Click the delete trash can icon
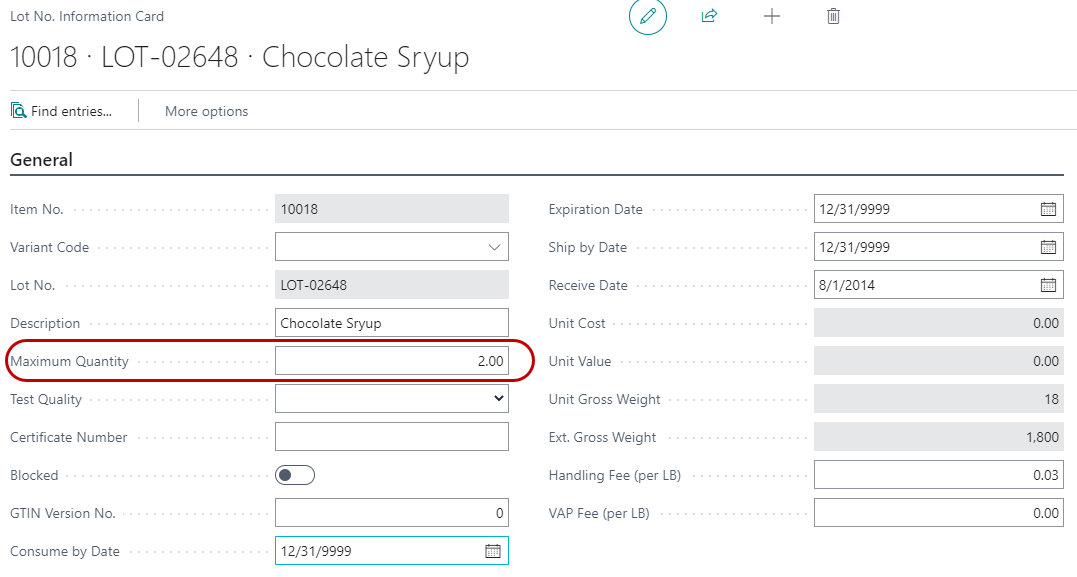Screen dimensions: 1077x577 [x=833, y=17]
